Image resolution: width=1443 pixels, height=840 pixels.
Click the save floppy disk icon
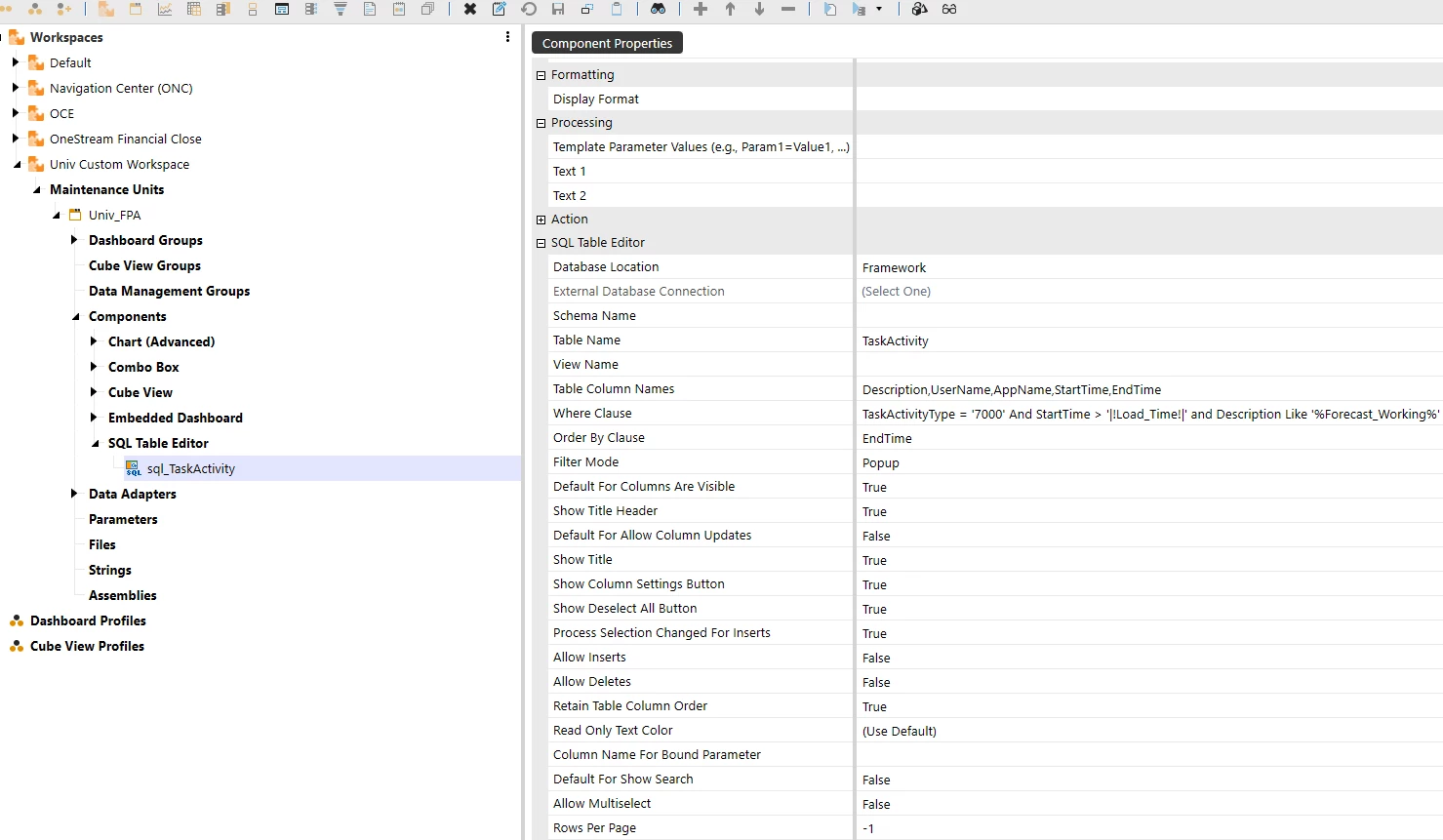558,9
